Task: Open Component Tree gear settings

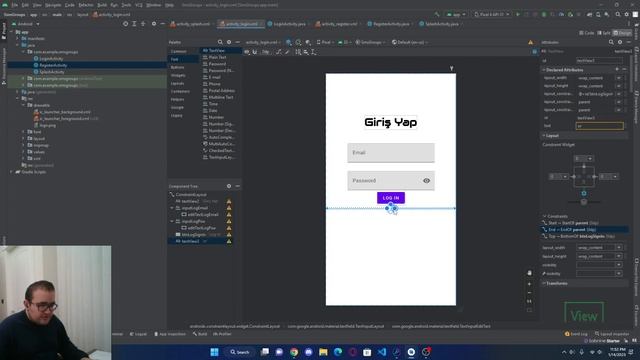Action: click(229, 186)
